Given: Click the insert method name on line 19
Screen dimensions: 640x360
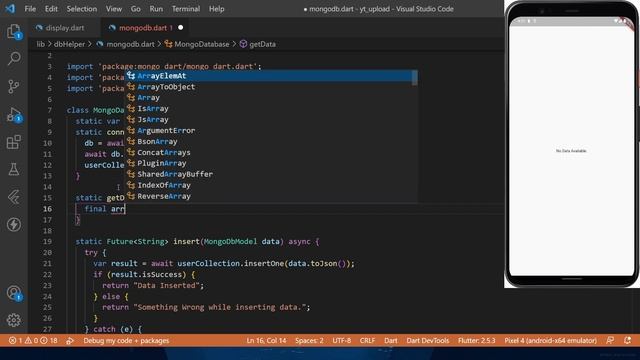Looking at the screenshot, I should 186,242.
